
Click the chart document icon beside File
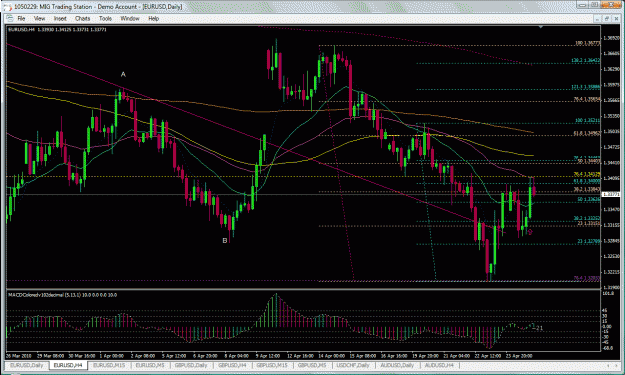click(x=10, y=18)
